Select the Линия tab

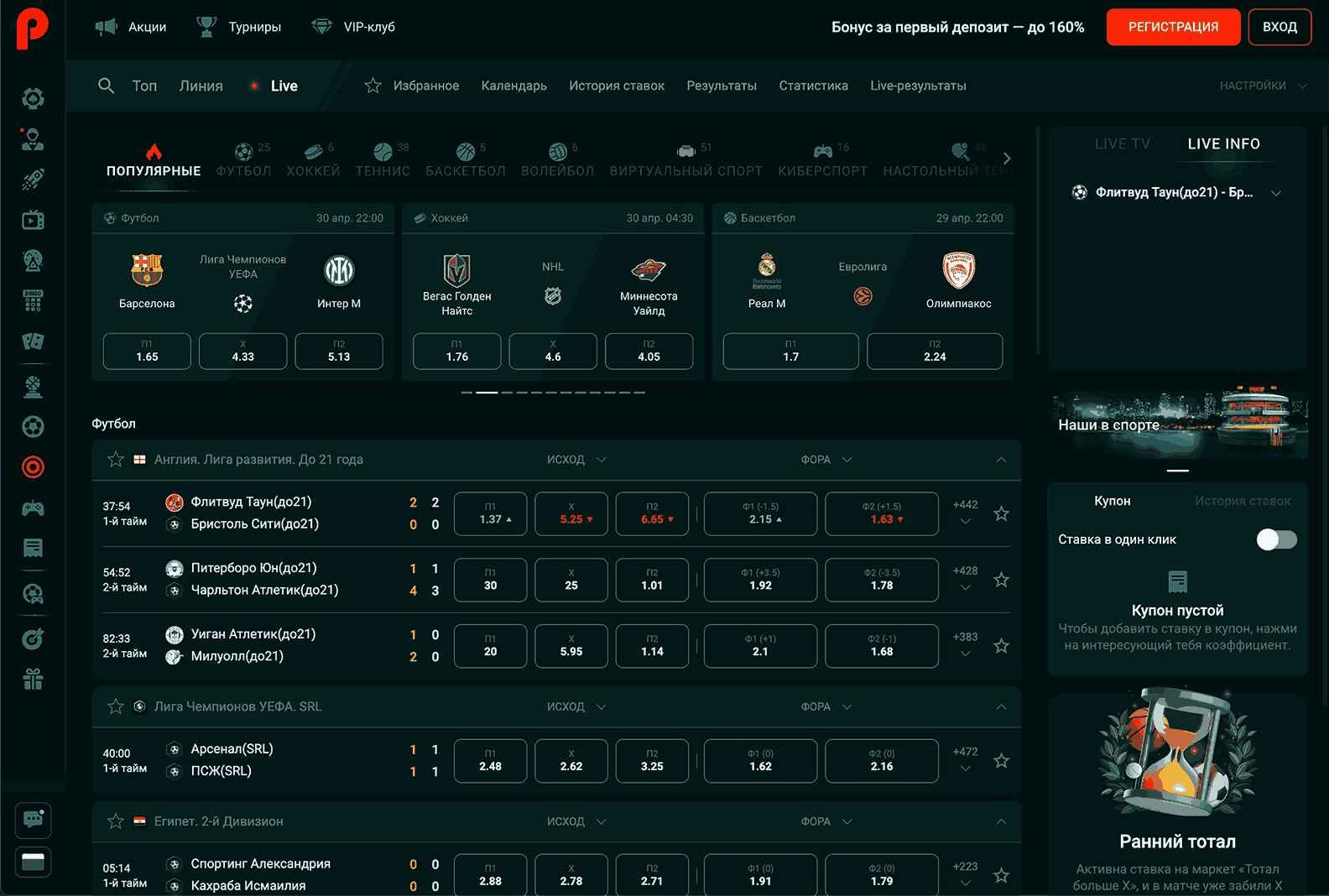[201, 86]
